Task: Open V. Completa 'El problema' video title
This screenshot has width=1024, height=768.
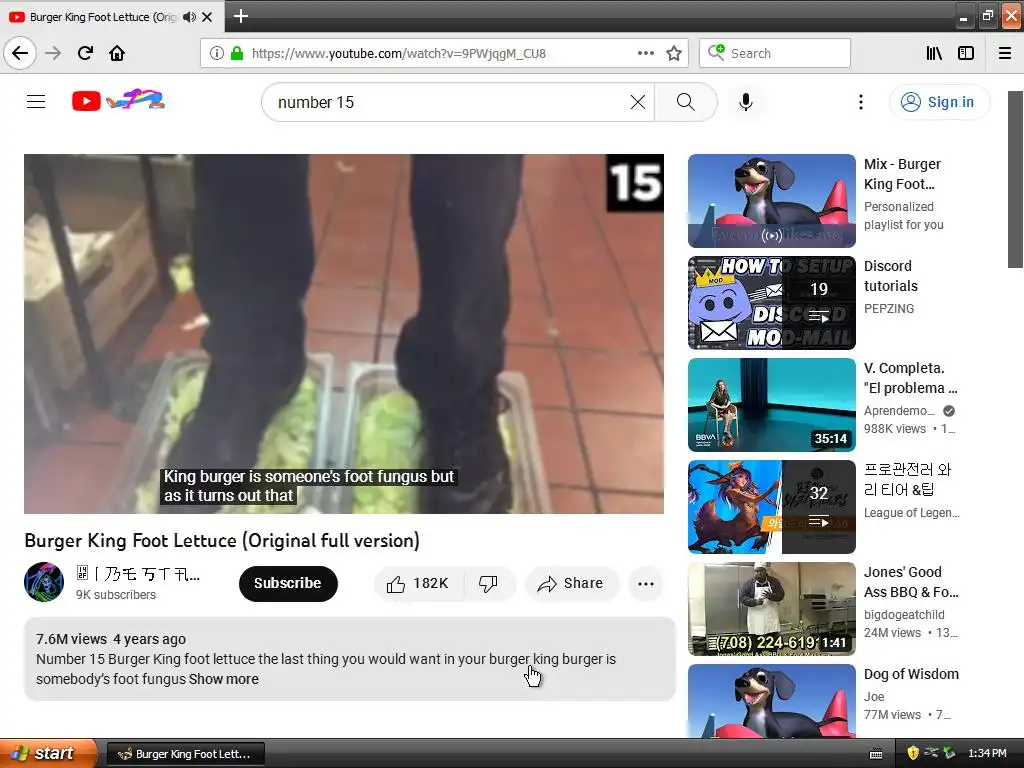Action: pyautogui.click(x=910, y=377)
